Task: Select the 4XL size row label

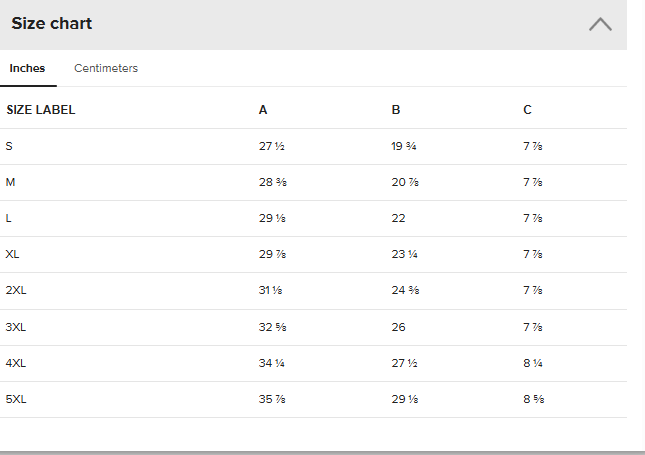Action: 15,363
